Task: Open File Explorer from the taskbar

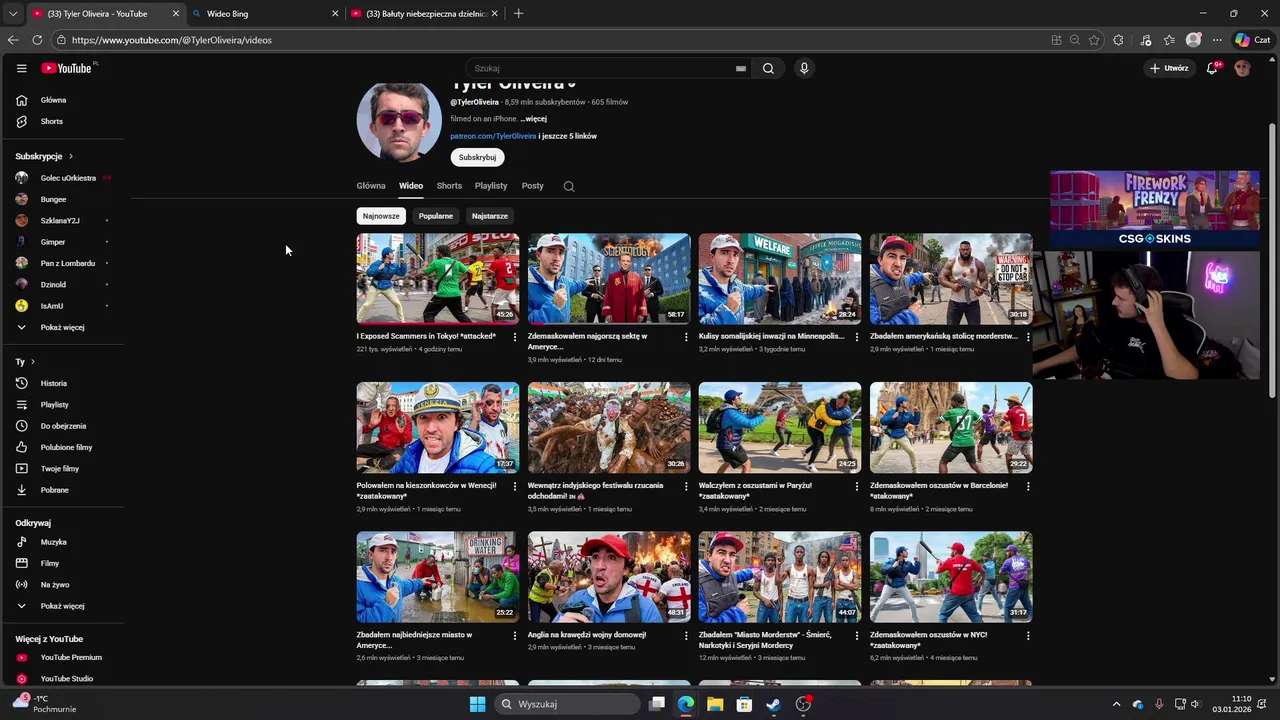Action: 715,704
